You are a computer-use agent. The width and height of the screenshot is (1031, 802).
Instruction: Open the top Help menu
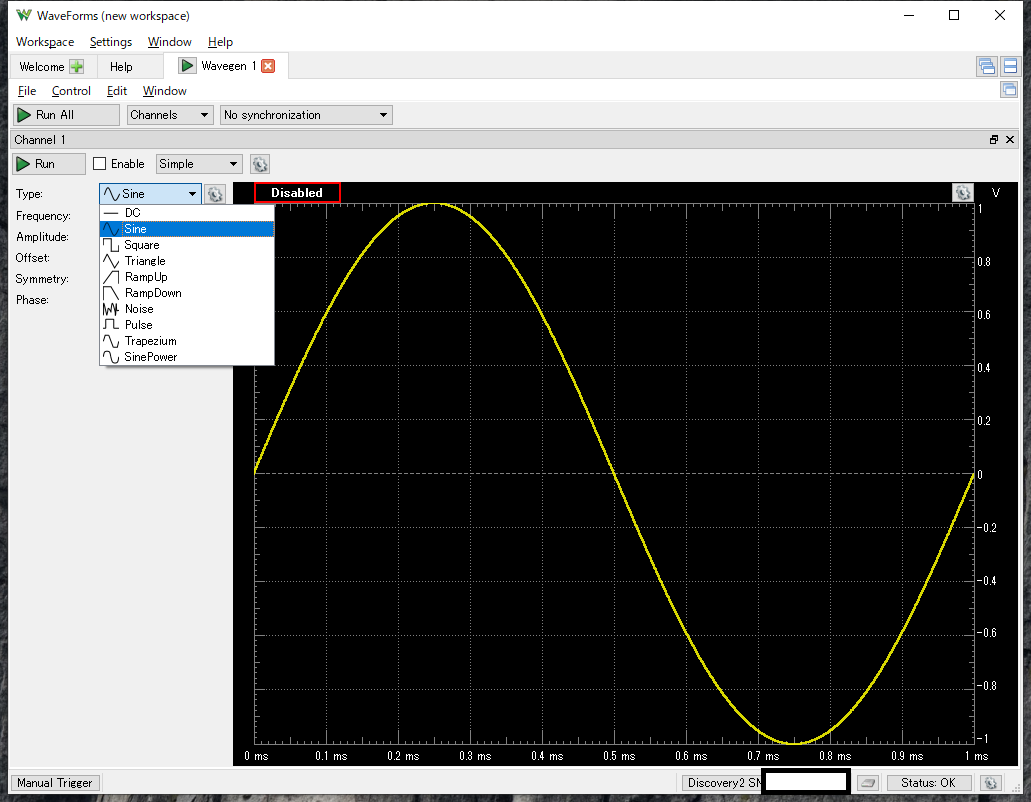pos(220,42)
